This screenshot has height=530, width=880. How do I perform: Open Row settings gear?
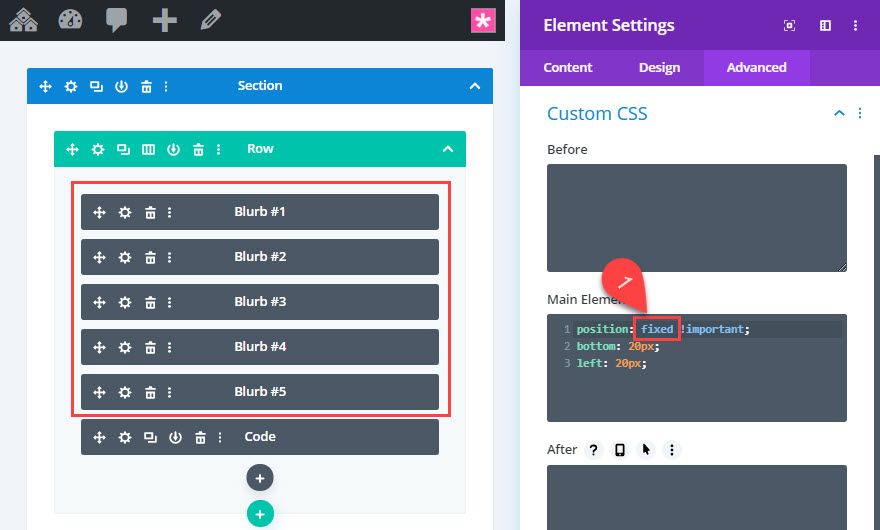[x=98, y=149]
